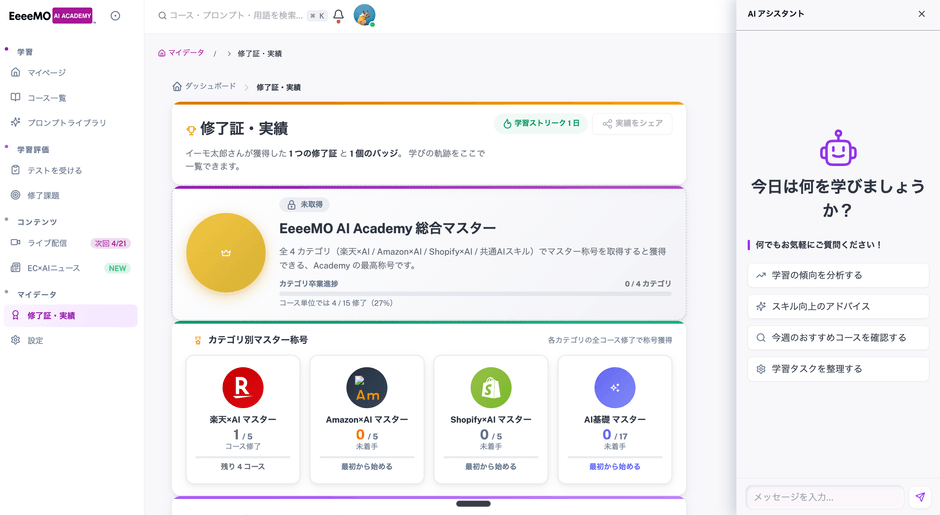Click the video camera icon beside ライブ配信
The height and width of the screenshot is (515, 940).
16,242
